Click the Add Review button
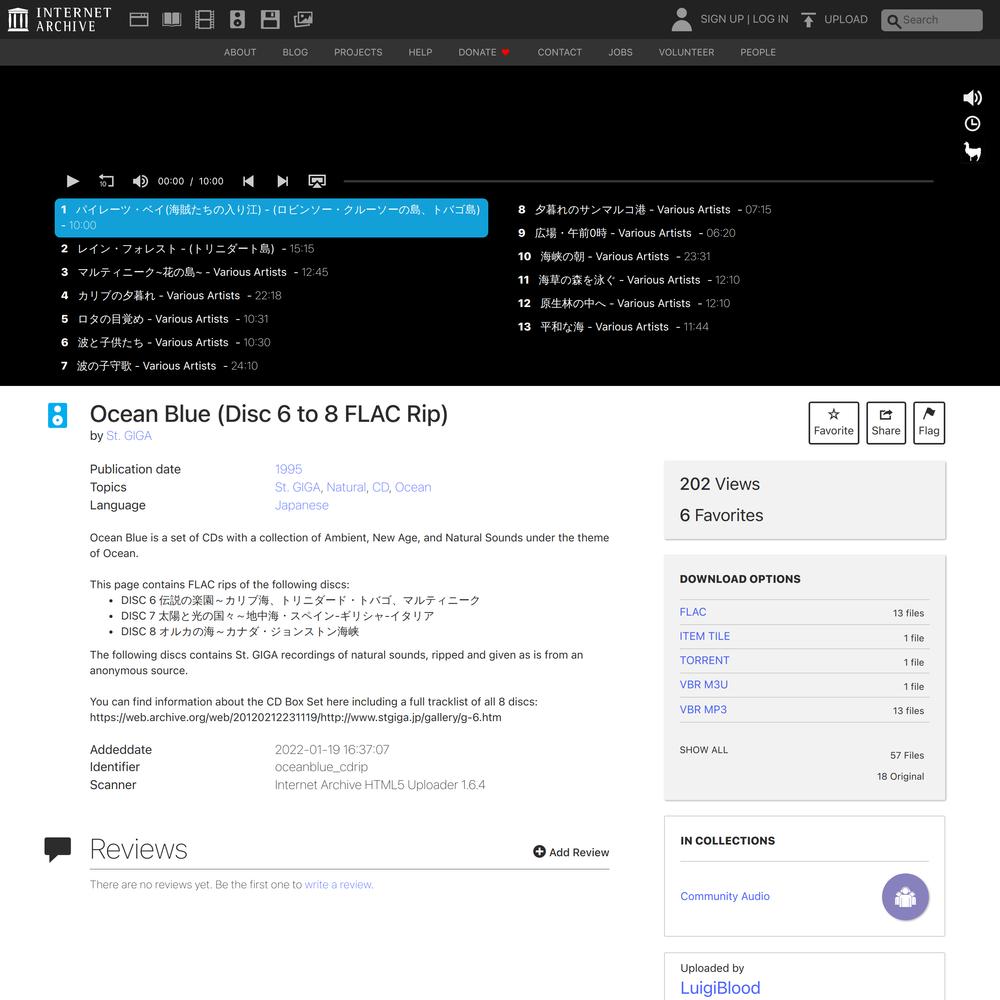 tap(571, 852)
